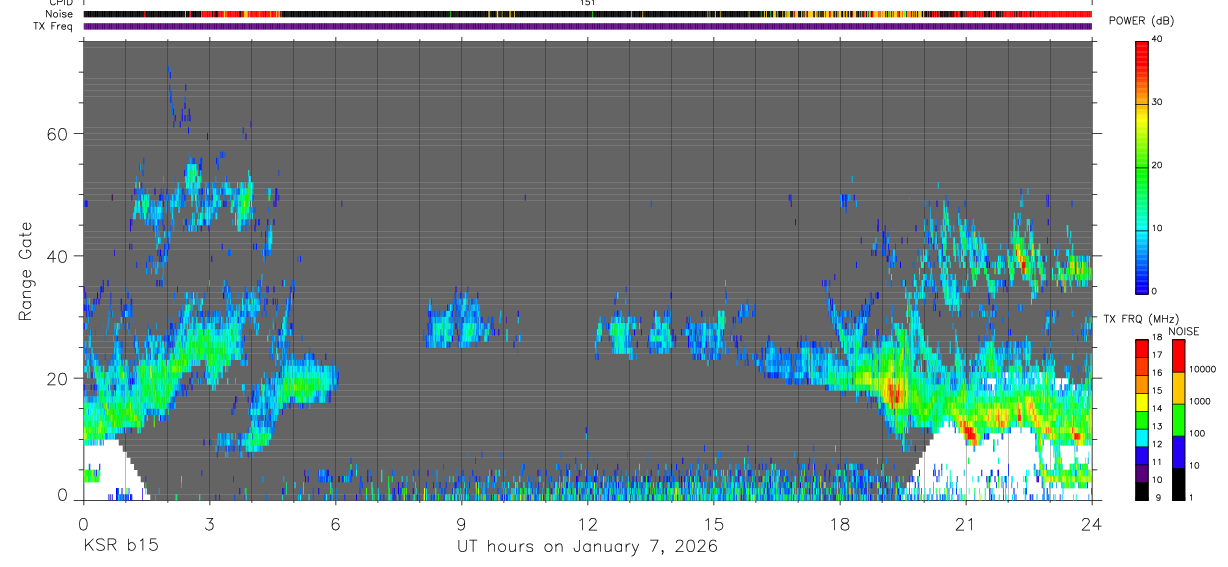Click the UT hours on January 7, 2026 title
The image size is (1228, 567).
(587, 547)
